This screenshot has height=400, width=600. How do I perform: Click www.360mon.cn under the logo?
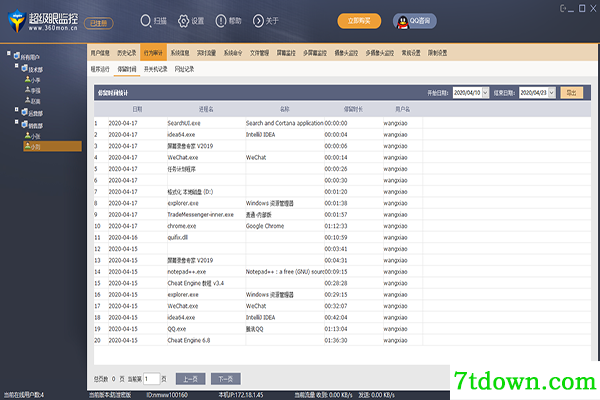[53, 28]
